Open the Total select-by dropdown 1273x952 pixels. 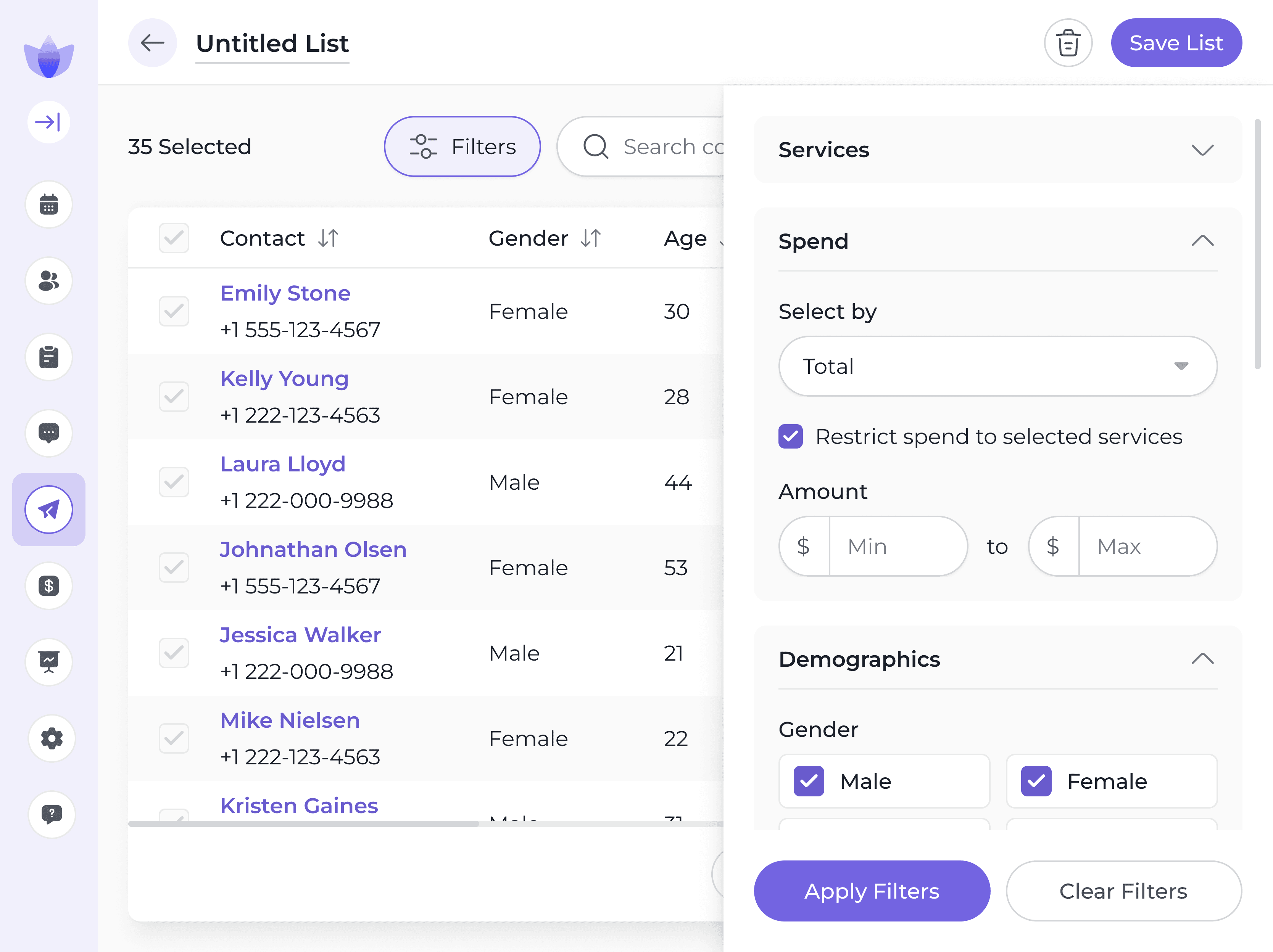pyautogui.click(x=997, y=367)
